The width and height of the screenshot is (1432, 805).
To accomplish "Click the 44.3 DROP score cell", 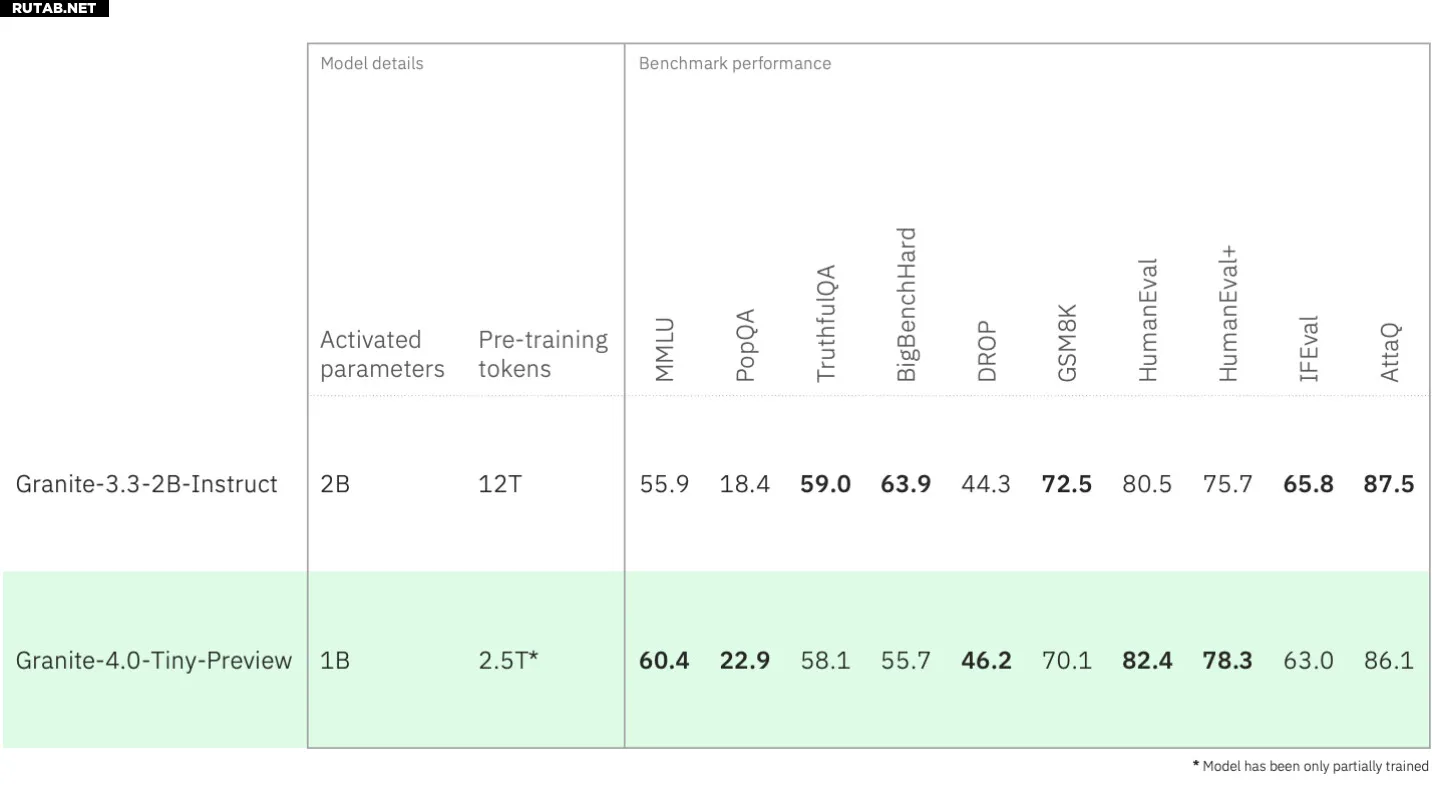I will tap(986, 484).
